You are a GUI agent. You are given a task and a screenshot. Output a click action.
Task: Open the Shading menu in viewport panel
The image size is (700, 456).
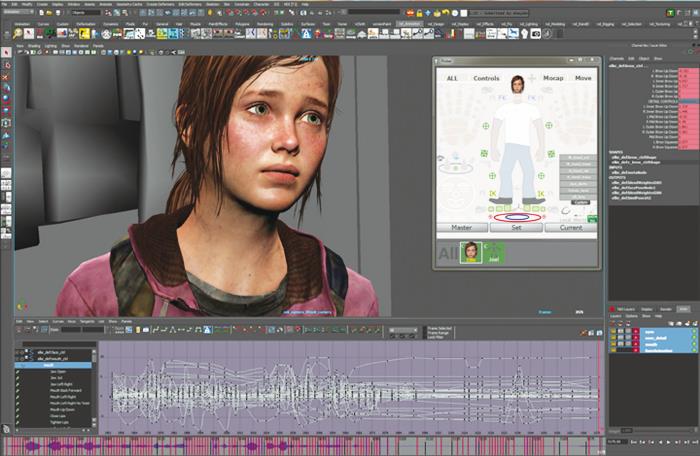33,44
